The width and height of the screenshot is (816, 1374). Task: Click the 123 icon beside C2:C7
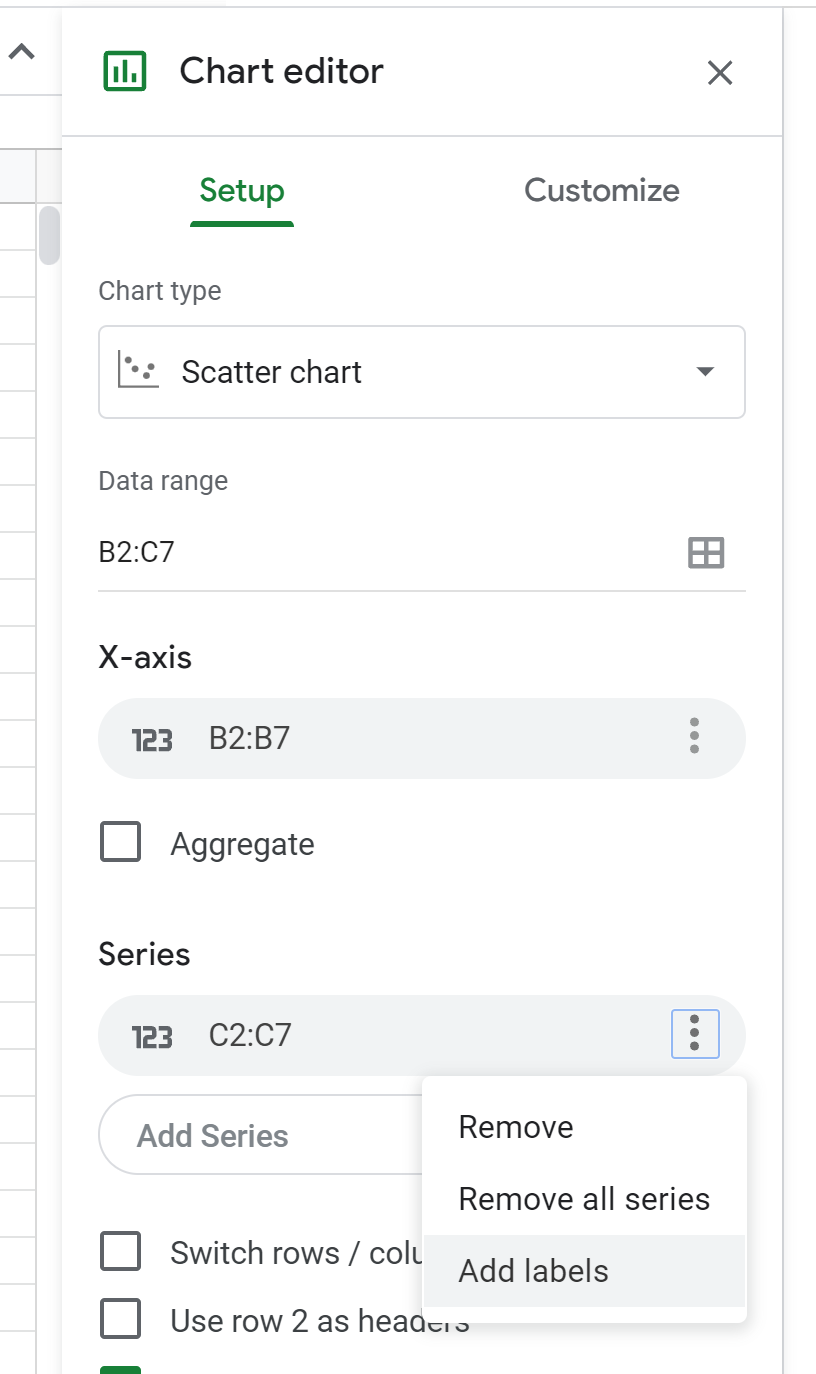point(152,1037)
